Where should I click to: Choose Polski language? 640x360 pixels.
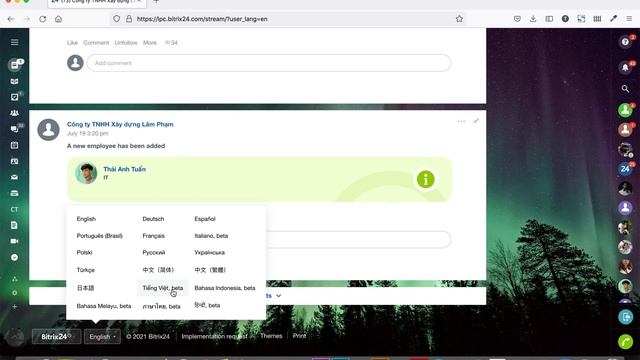click(x=84, y=252)
